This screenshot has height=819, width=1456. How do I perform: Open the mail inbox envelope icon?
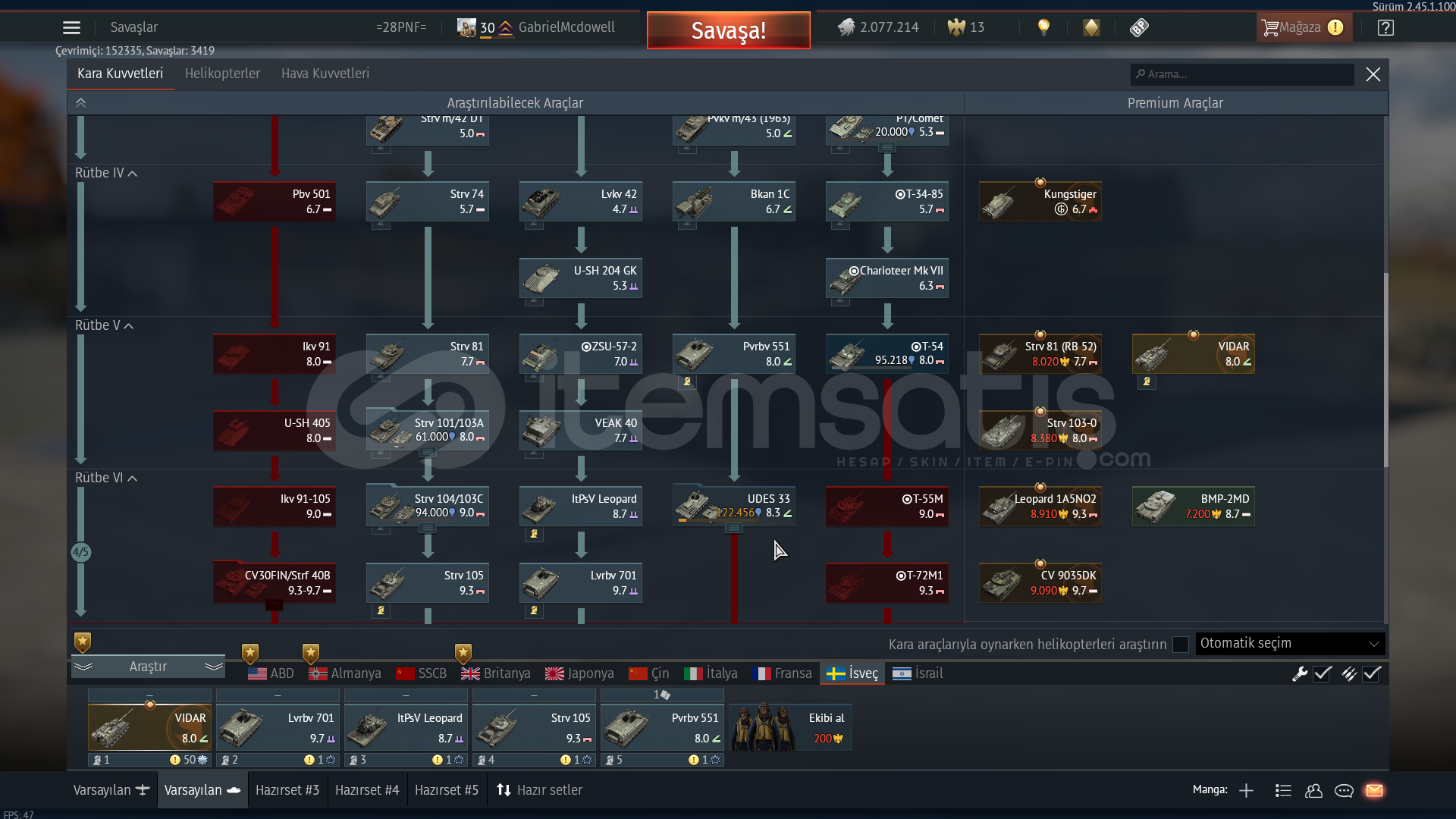click(x=1374, y=790)
